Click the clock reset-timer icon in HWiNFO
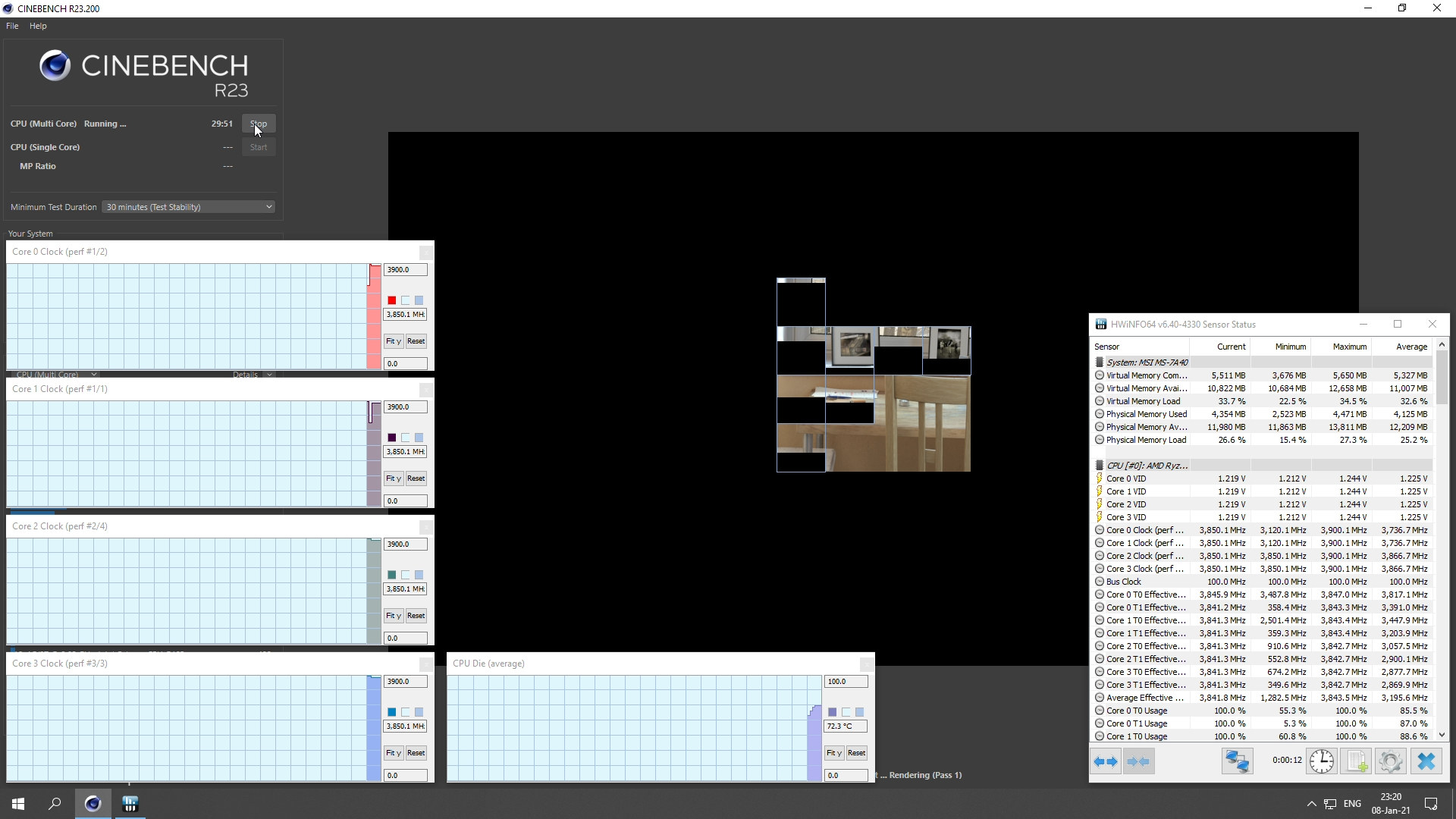 (x=1321, y=761)
